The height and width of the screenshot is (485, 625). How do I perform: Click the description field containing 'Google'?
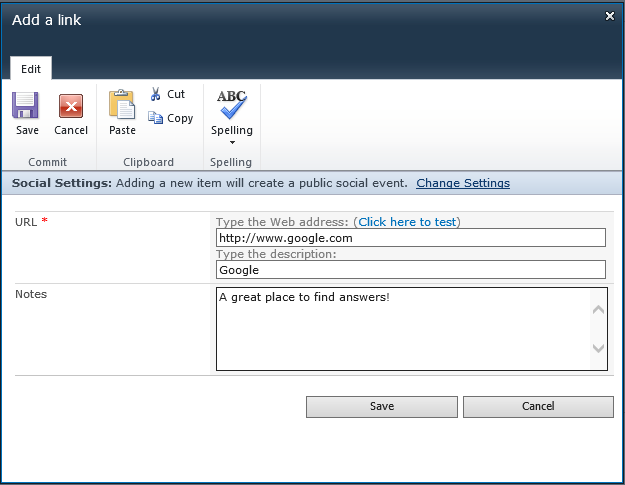click(410, 270)
